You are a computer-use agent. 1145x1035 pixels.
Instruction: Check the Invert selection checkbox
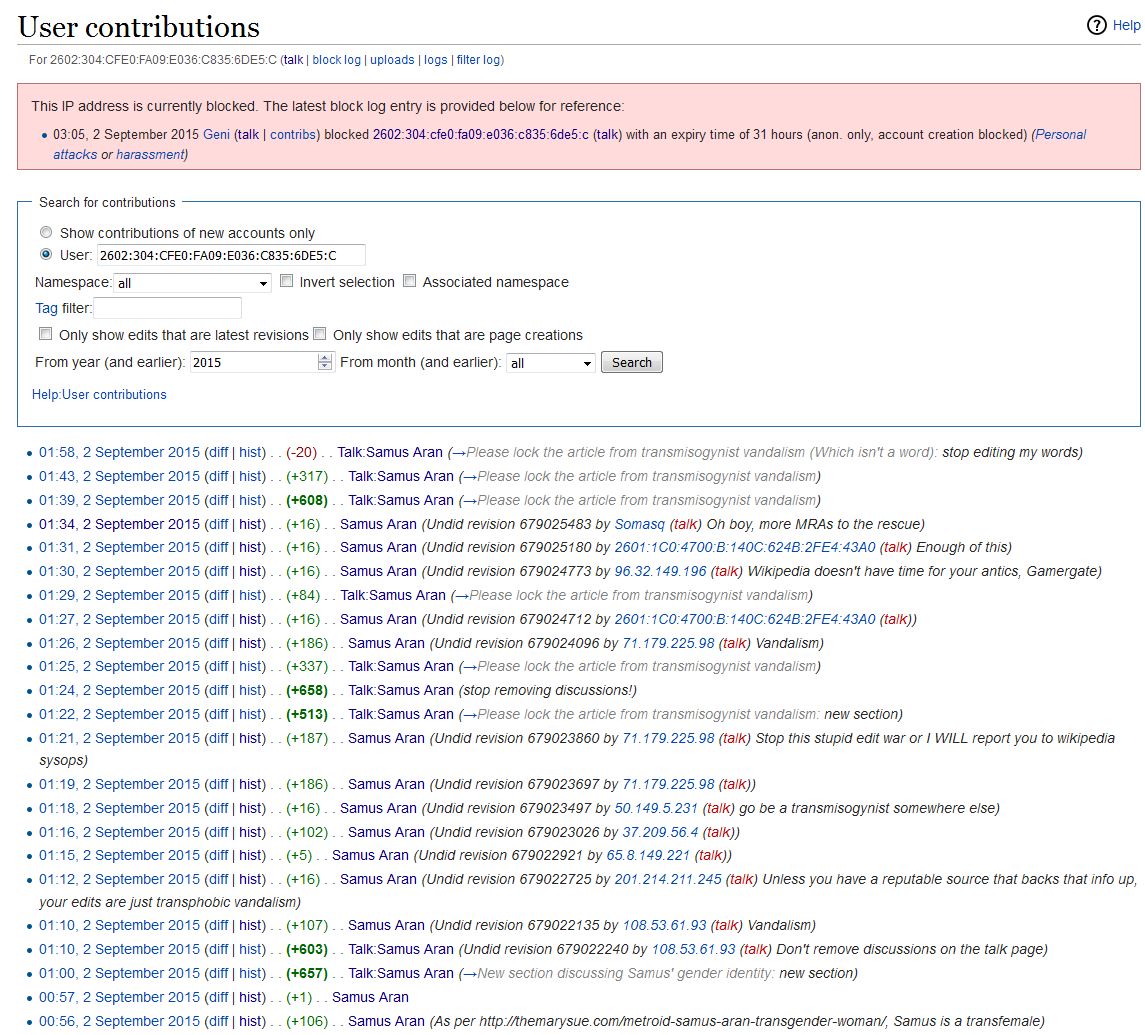tap(287, 281)
